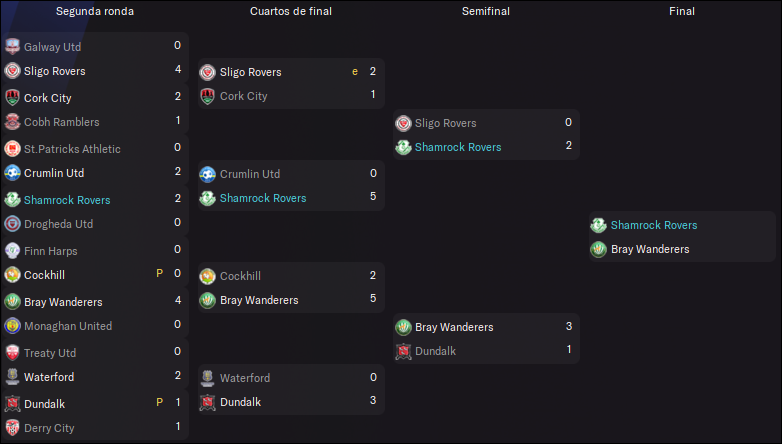Viewport: 782px width, 444px height.
Task: Click the Monaghan United club badge
Action: 12,325
